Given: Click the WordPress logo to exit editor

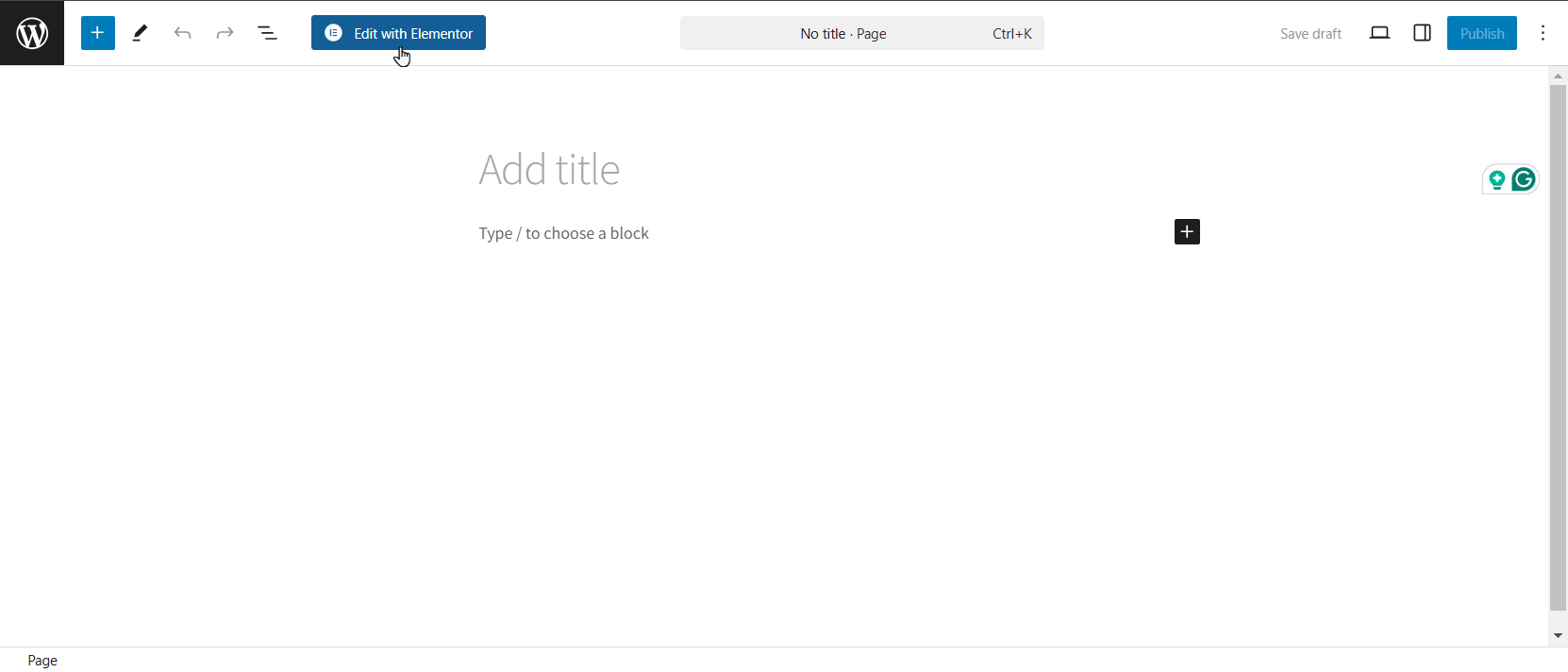Looking at the screenshot, I should [x=32, y=33].
